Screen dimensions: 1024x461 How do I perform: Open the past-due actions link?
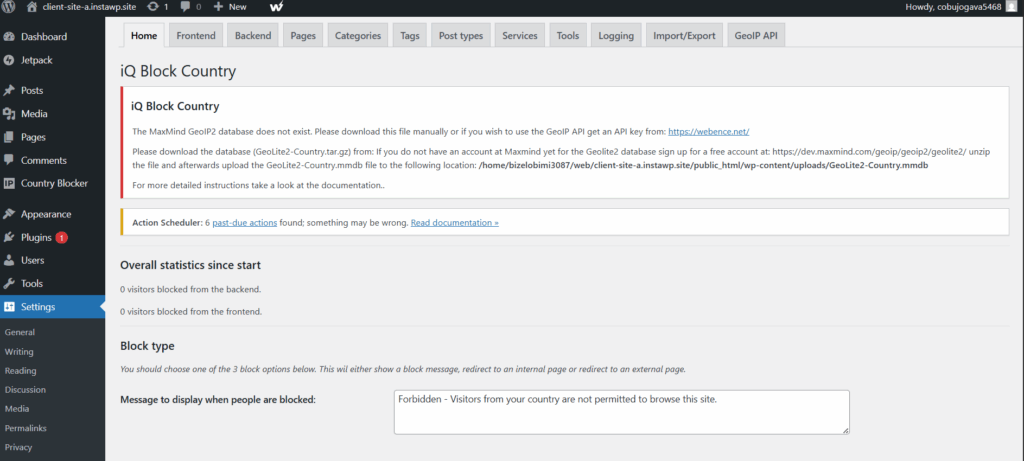coord(244,223)
